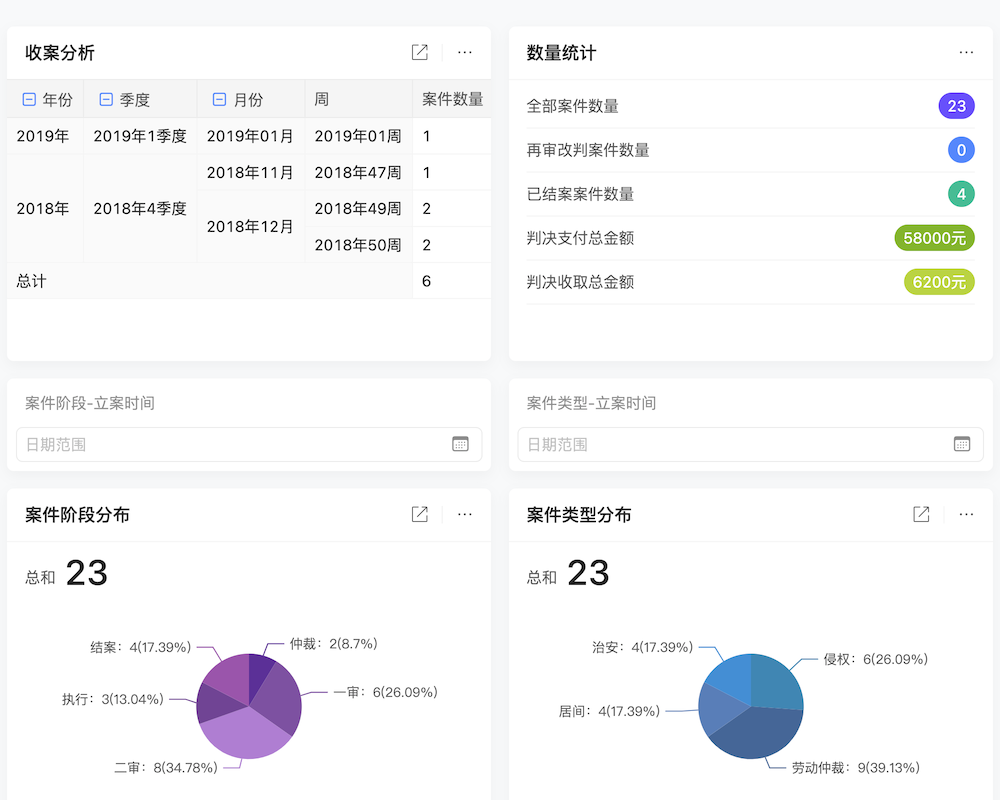Click the 判决支付总金额 amount 58000元

tap(934, 238)
